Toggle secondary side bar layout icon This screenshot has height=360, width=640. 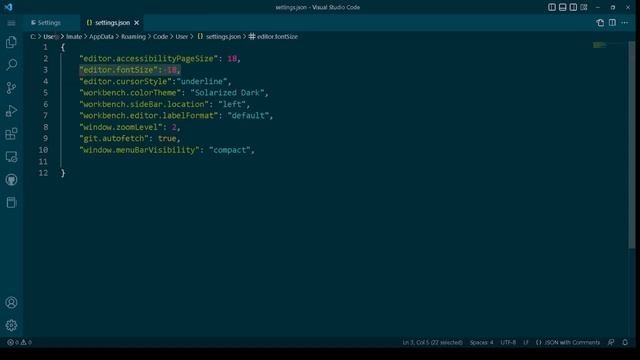[573, 7]
